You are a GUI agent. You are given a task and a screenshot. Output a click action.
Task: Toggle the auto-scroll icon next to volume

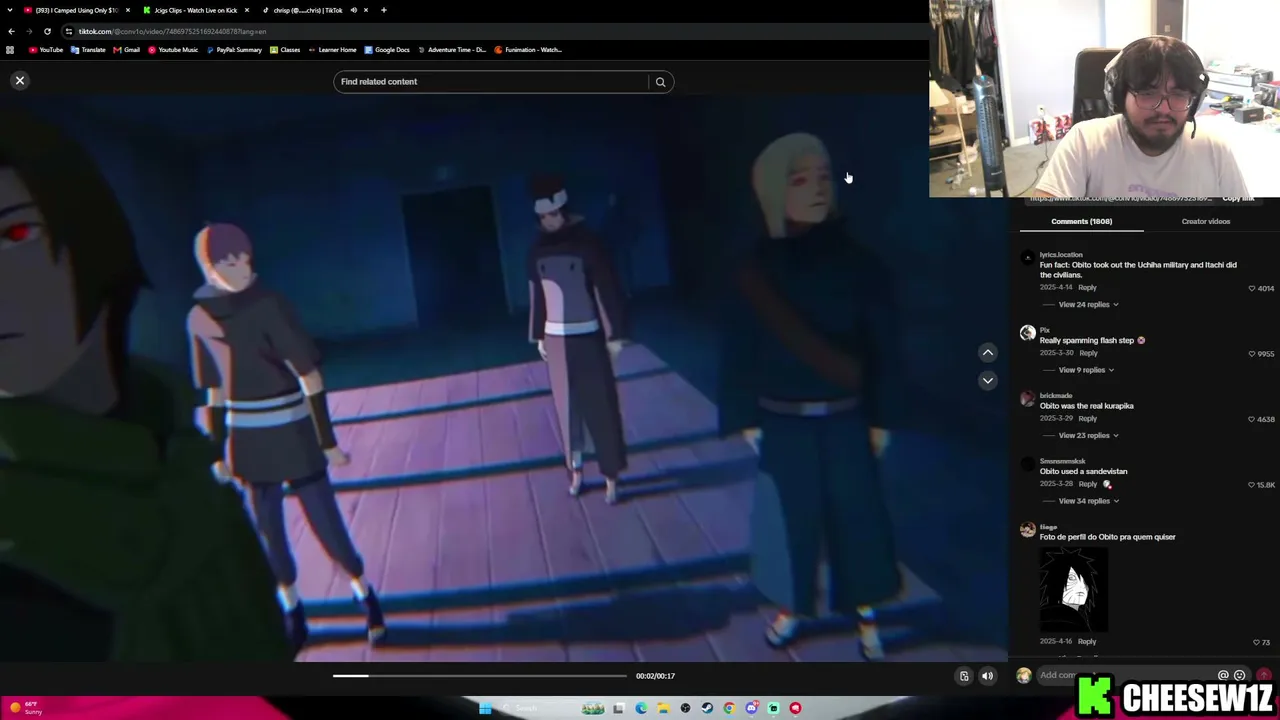click(964, 676)
